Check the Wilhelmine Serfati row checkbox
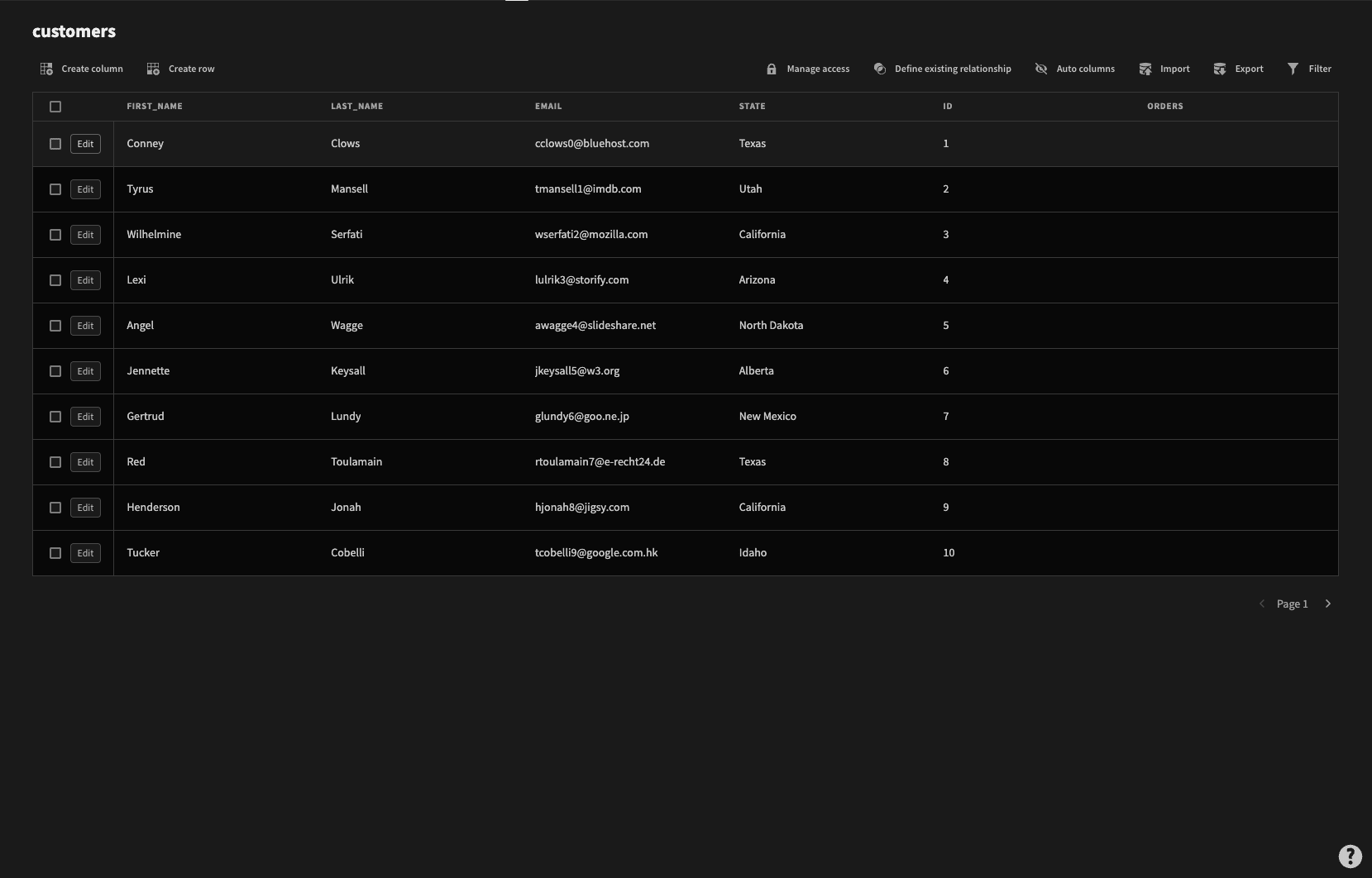 [x=55, y=235]
